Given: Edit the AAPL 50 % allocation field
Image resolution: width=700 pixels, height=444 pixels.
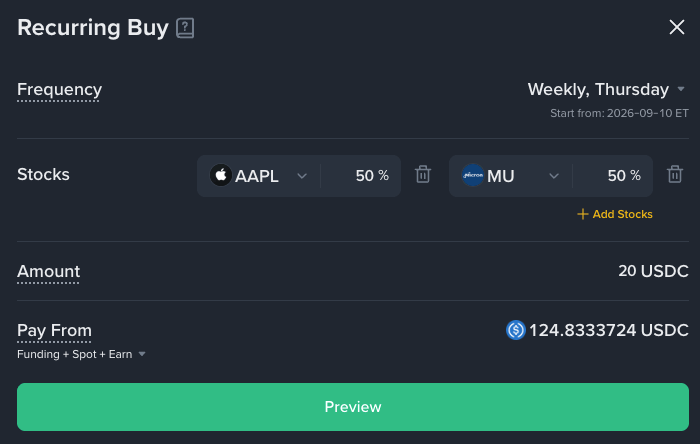Looking at the screenshot, I should [361, 176].
